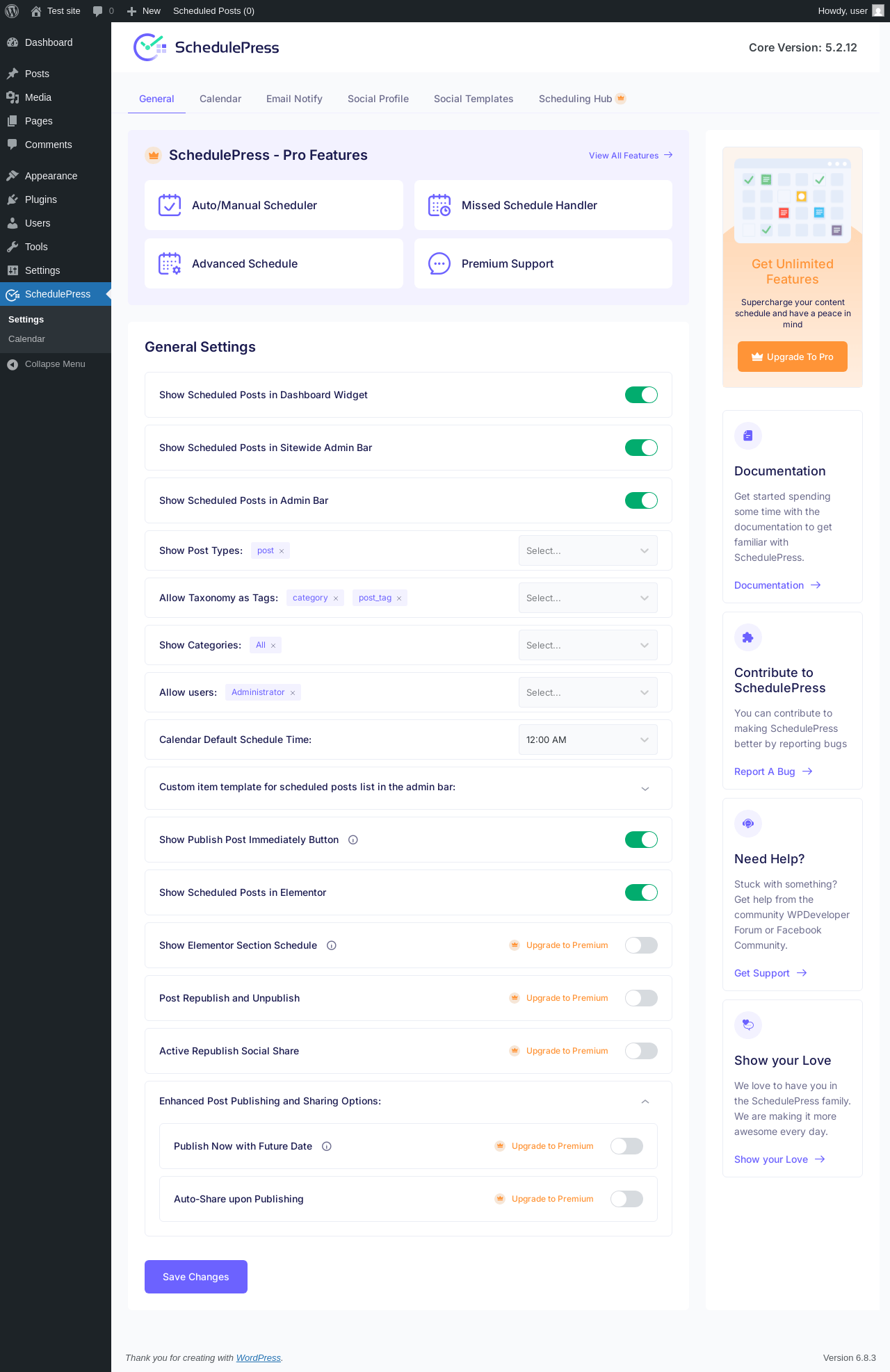890x1372 pixels.
Task: Collapse Enhanced Post Publishing and Sharing Options
Action: click(x=645, y=1102)
